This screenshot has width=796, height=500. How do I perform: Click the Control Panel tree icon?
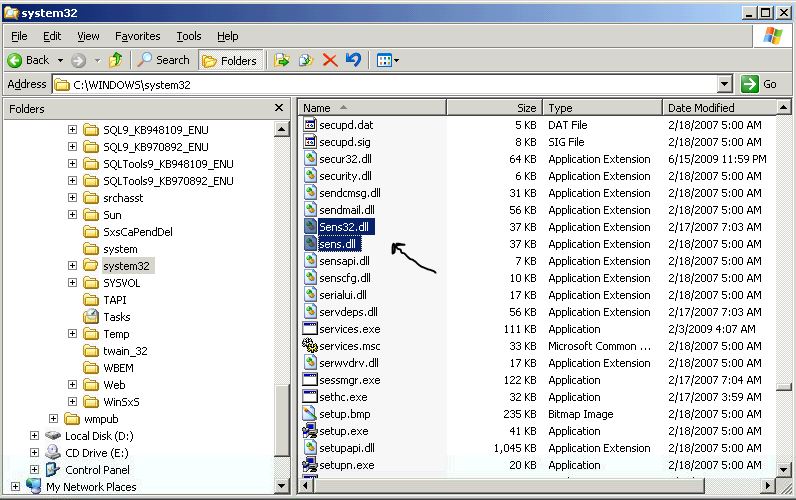pos(52,470)
